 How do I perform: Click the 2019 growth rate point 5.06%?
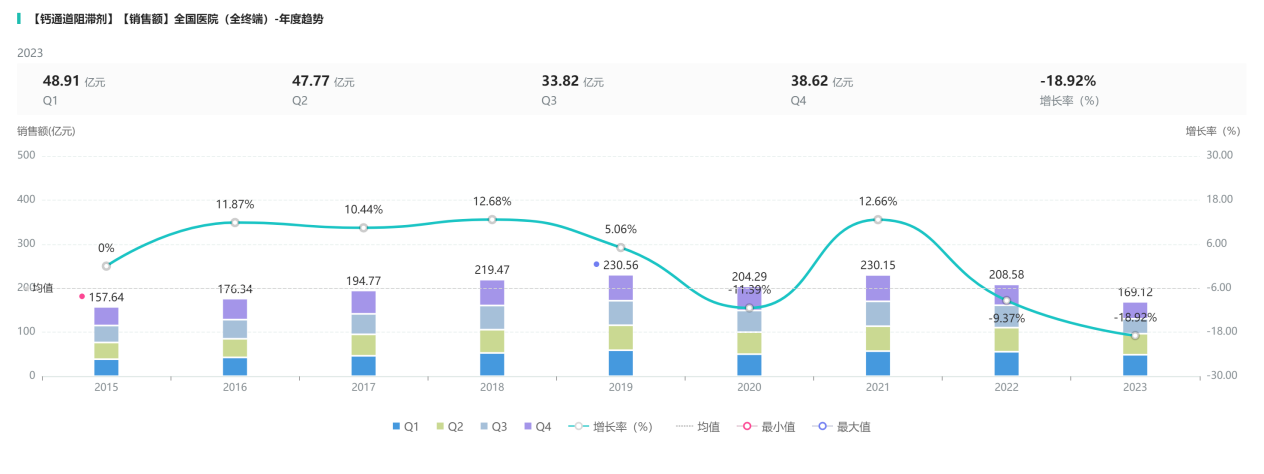tap(621, 247)
